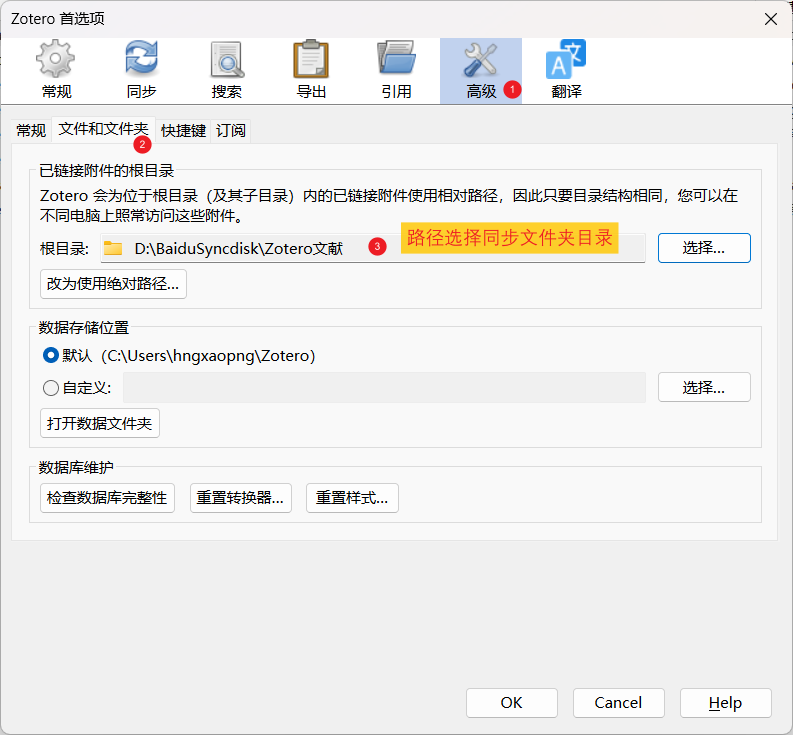Open the 翻译 translate preferences pane
The image size is (793, 735).
(x=566, y=70)
